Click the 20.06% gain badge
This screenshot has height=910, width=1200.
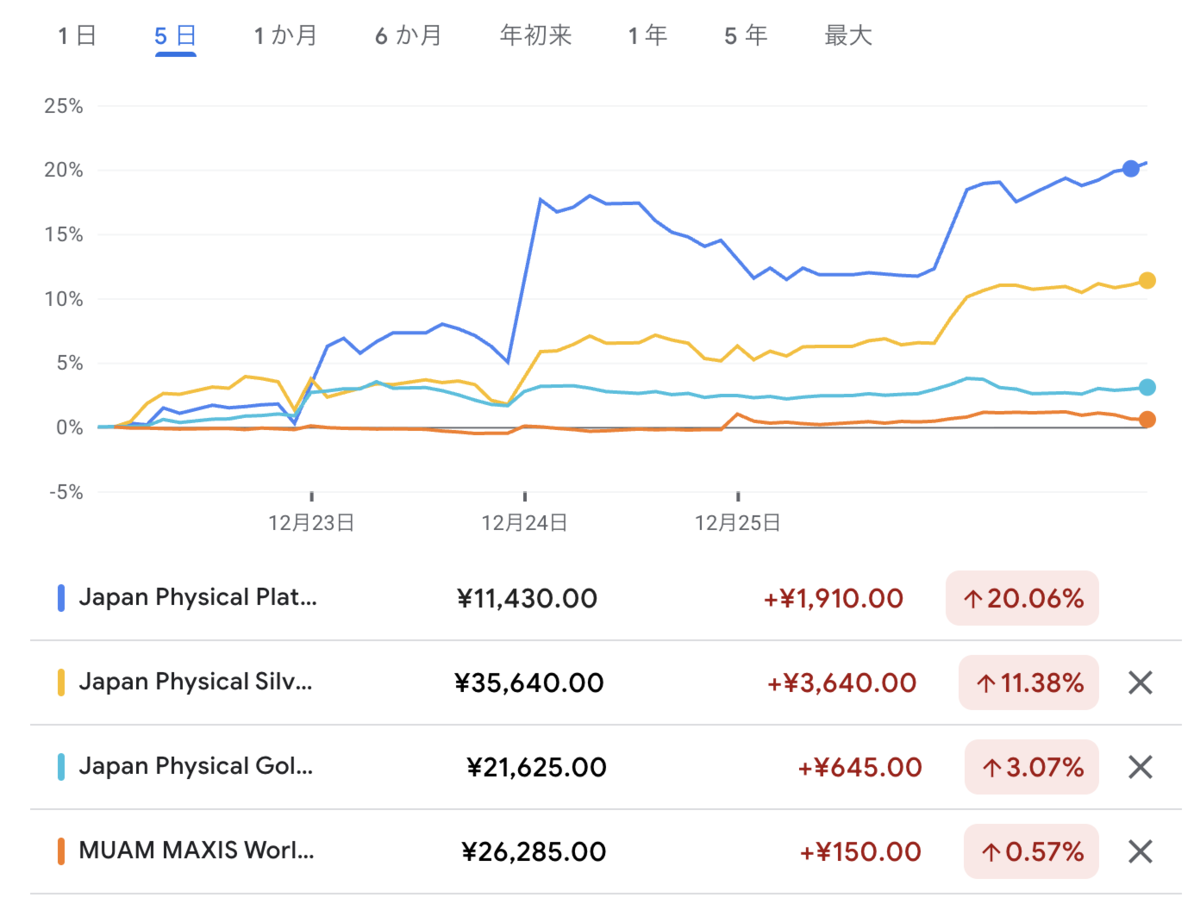coord(1022,599)
